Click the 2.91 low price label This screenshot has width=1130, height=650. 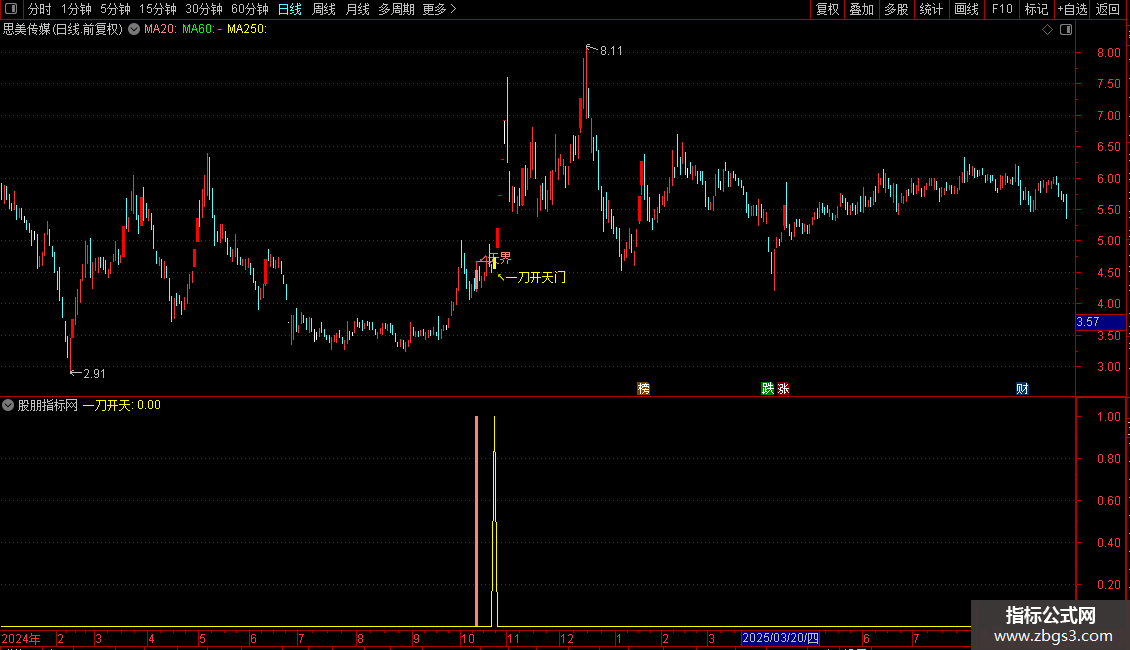point(94,373)
